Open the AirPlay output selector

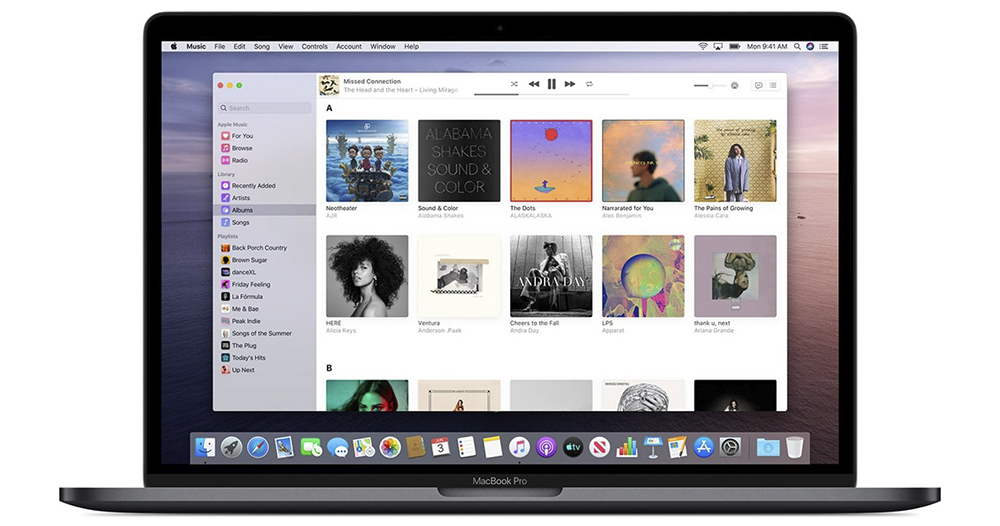coord(735,86)
